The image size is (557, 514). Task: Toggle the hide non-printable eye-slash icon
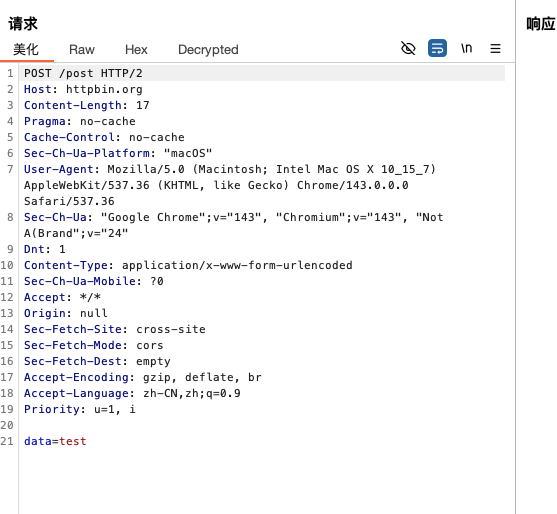click(408, 48)
